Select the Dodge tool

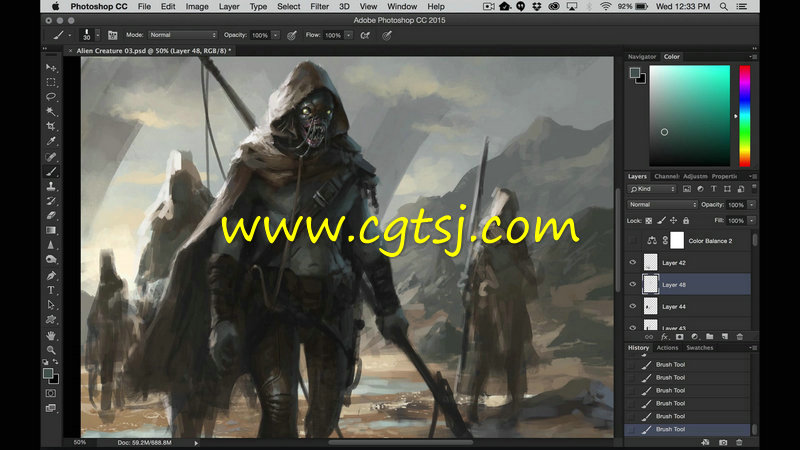[51, 260]
